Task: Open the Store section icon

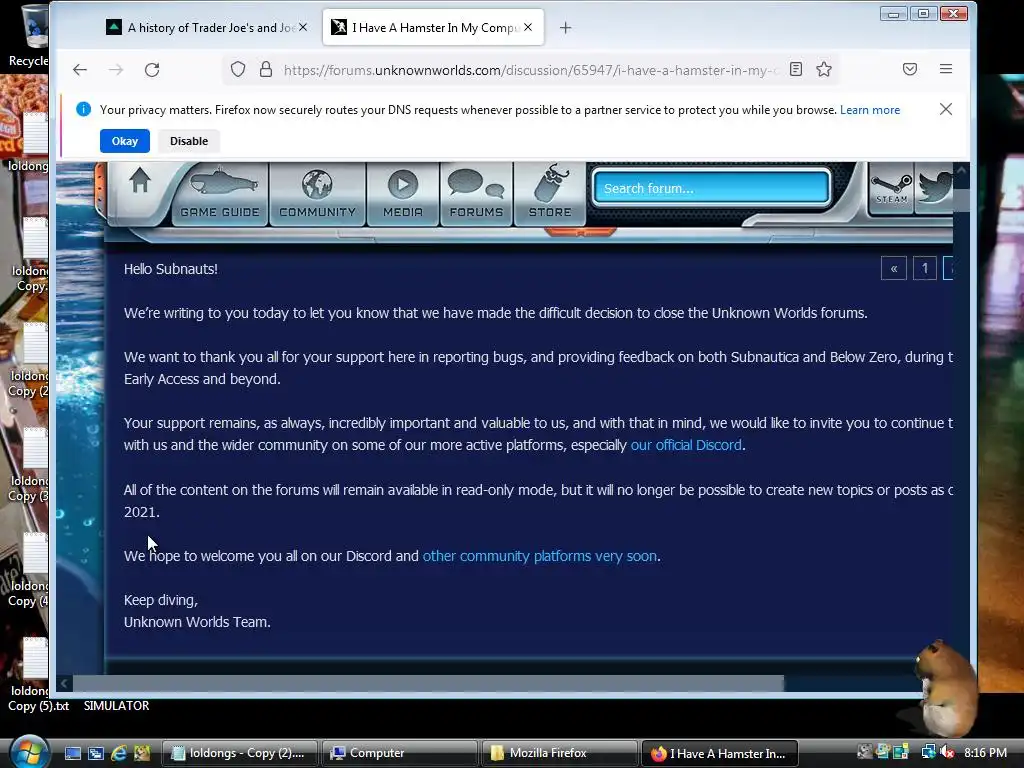Action: [550, 194]
